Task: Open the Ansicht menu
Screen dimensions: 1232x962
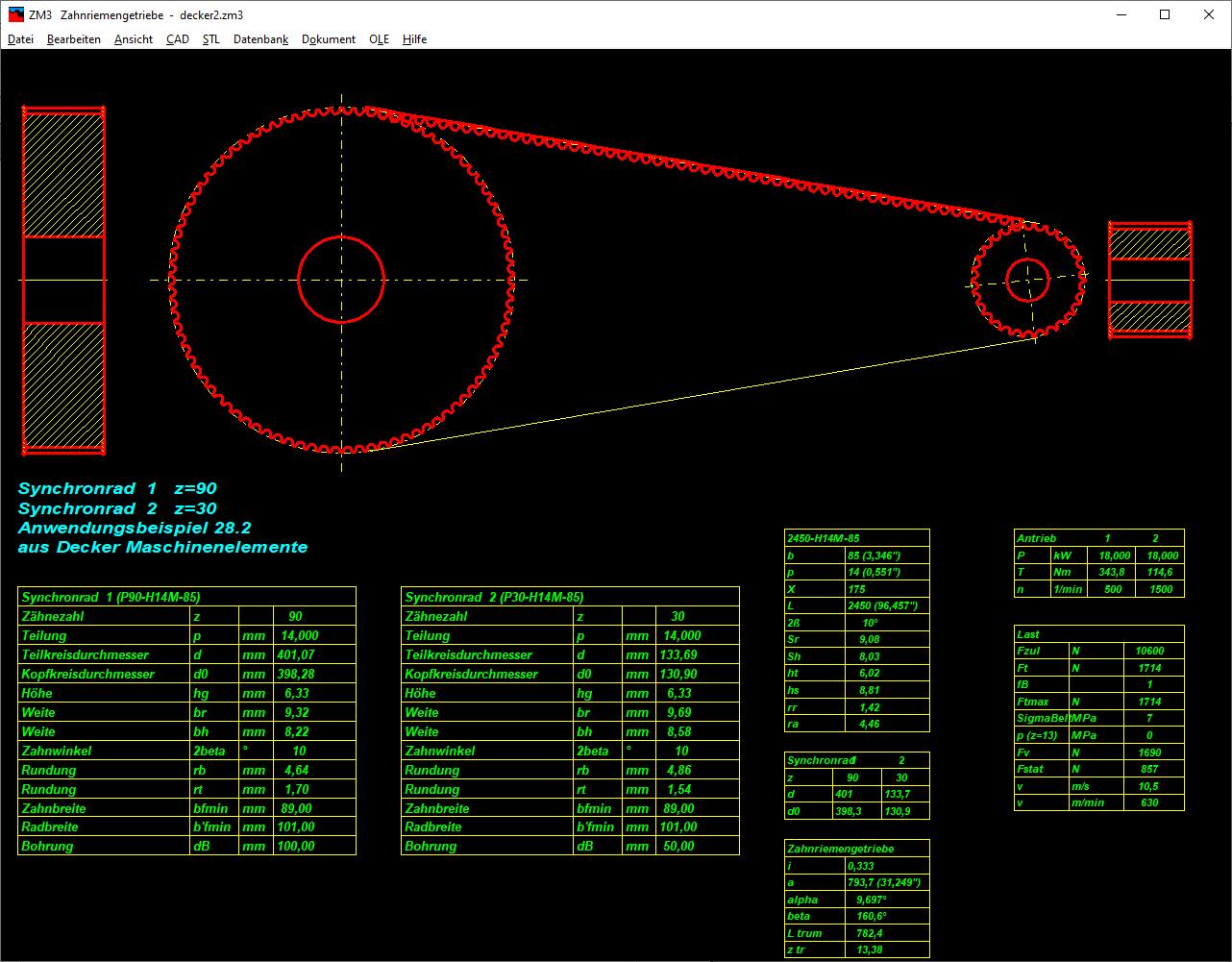Action: (134, 39)
